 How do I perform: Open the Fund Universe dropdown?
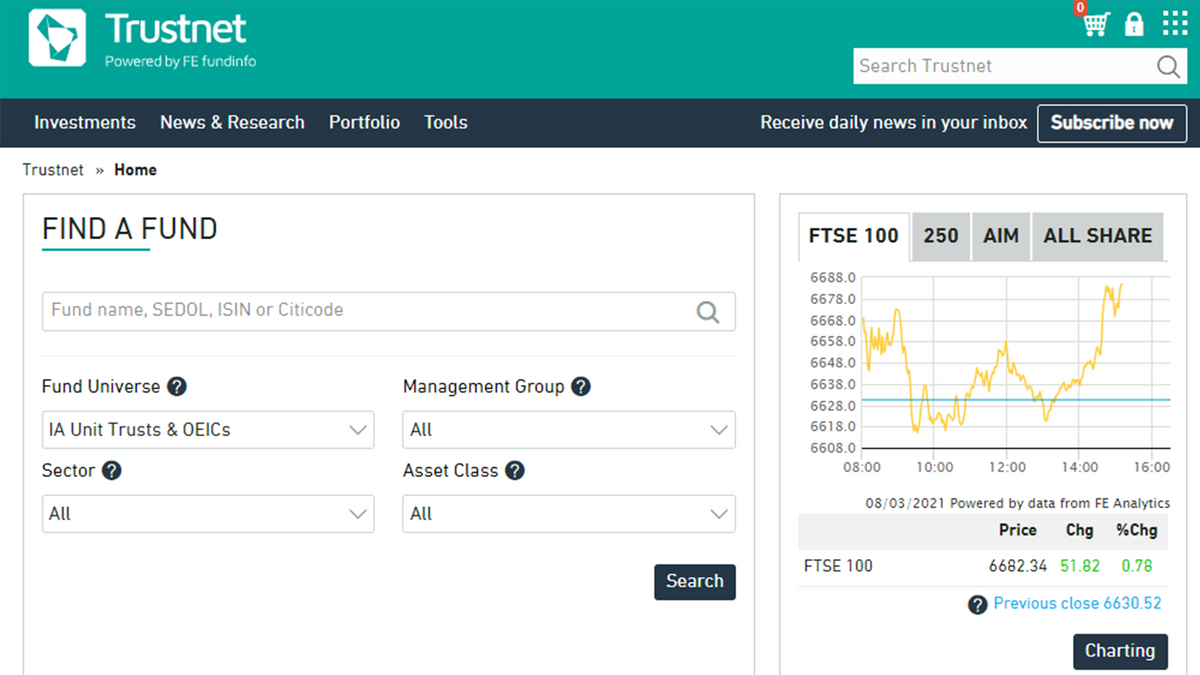tap(208, 430)
